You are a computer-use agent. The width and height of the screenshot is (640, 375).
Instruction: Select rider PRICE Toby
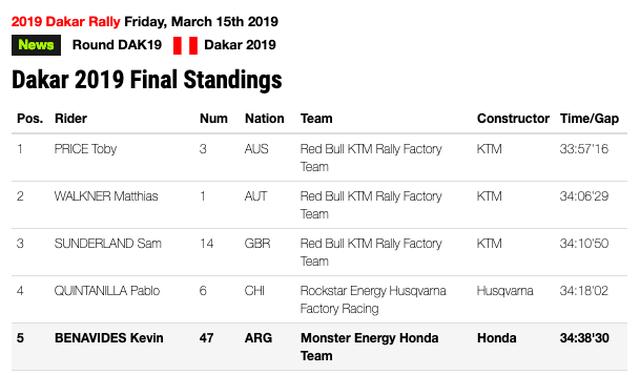(86, 149)
